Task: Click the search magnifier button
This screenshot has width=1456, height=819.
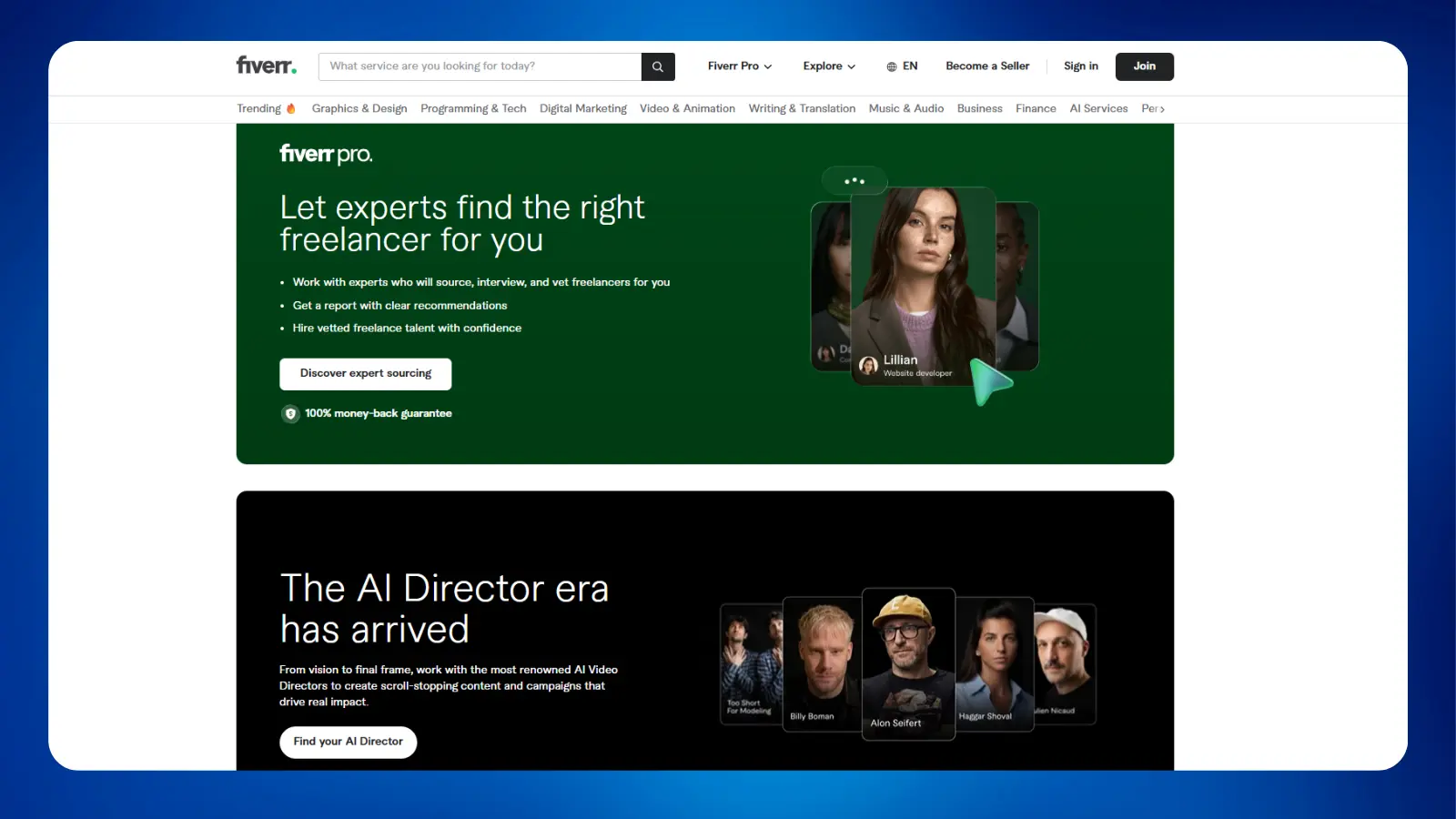Action: point(658,66)
